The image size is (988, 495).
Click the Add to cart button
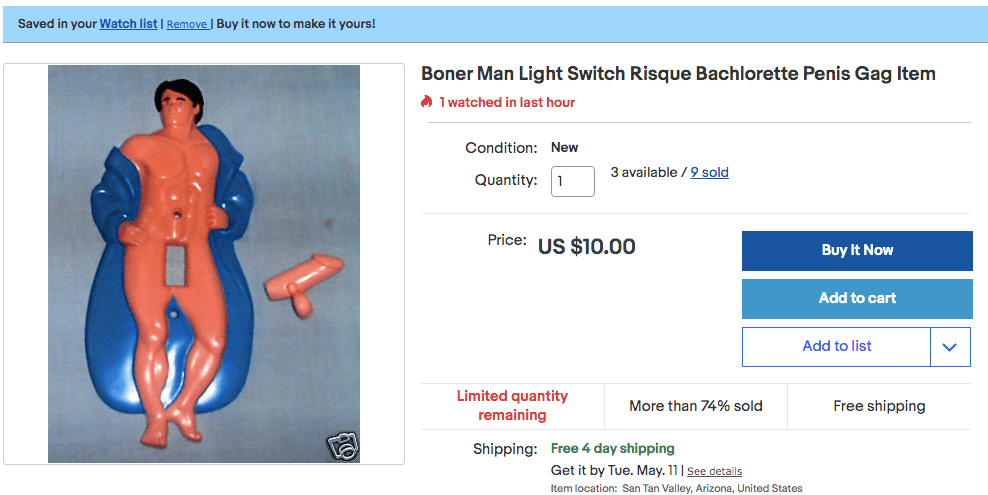coord(857,298)
